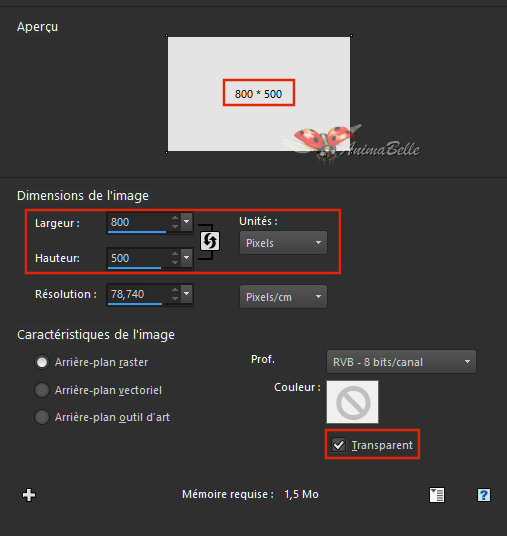Increase Largeur with the up stepper arrow
Viewport: 507px width, 536px height.
coord(175,218)
